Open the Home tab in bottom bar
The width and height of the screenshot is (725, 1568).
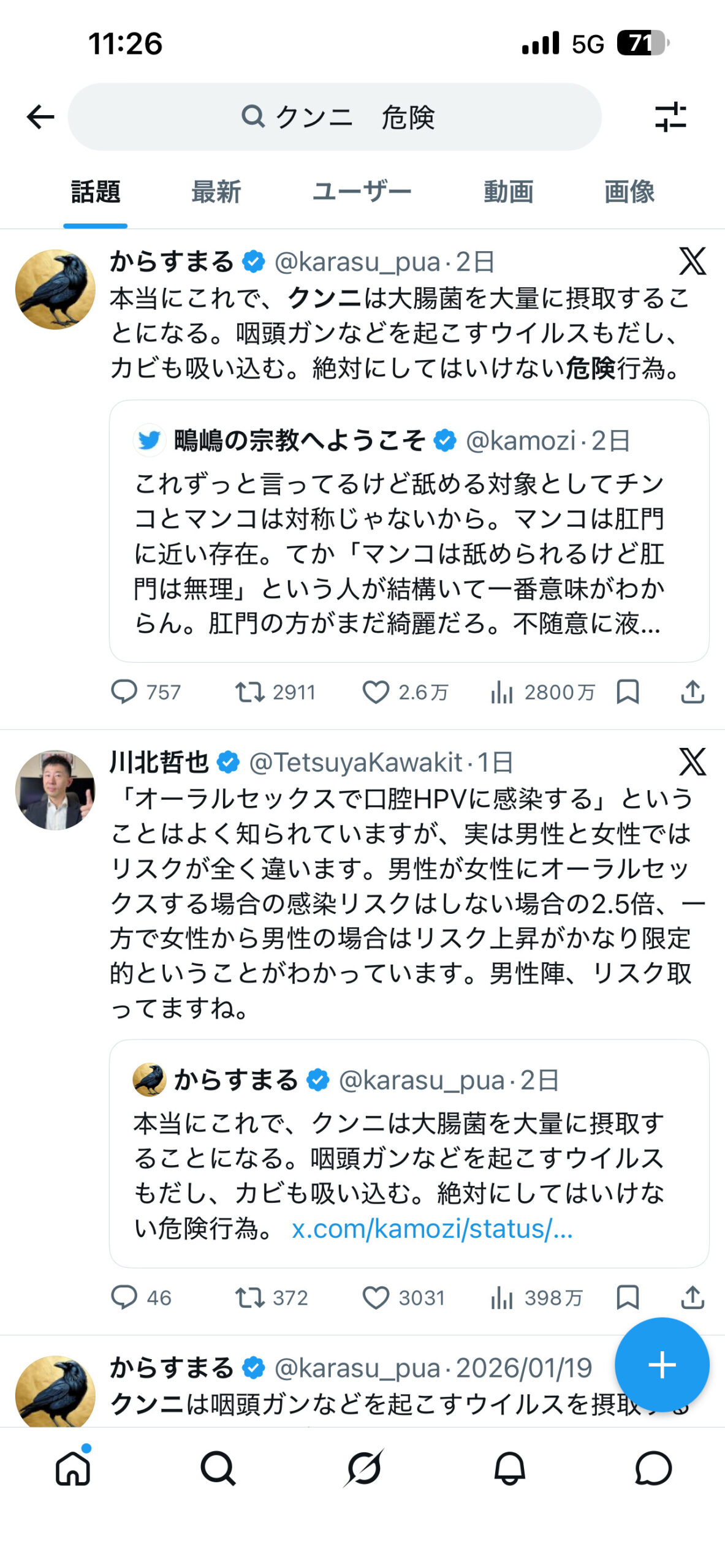tap(73, 1468)
